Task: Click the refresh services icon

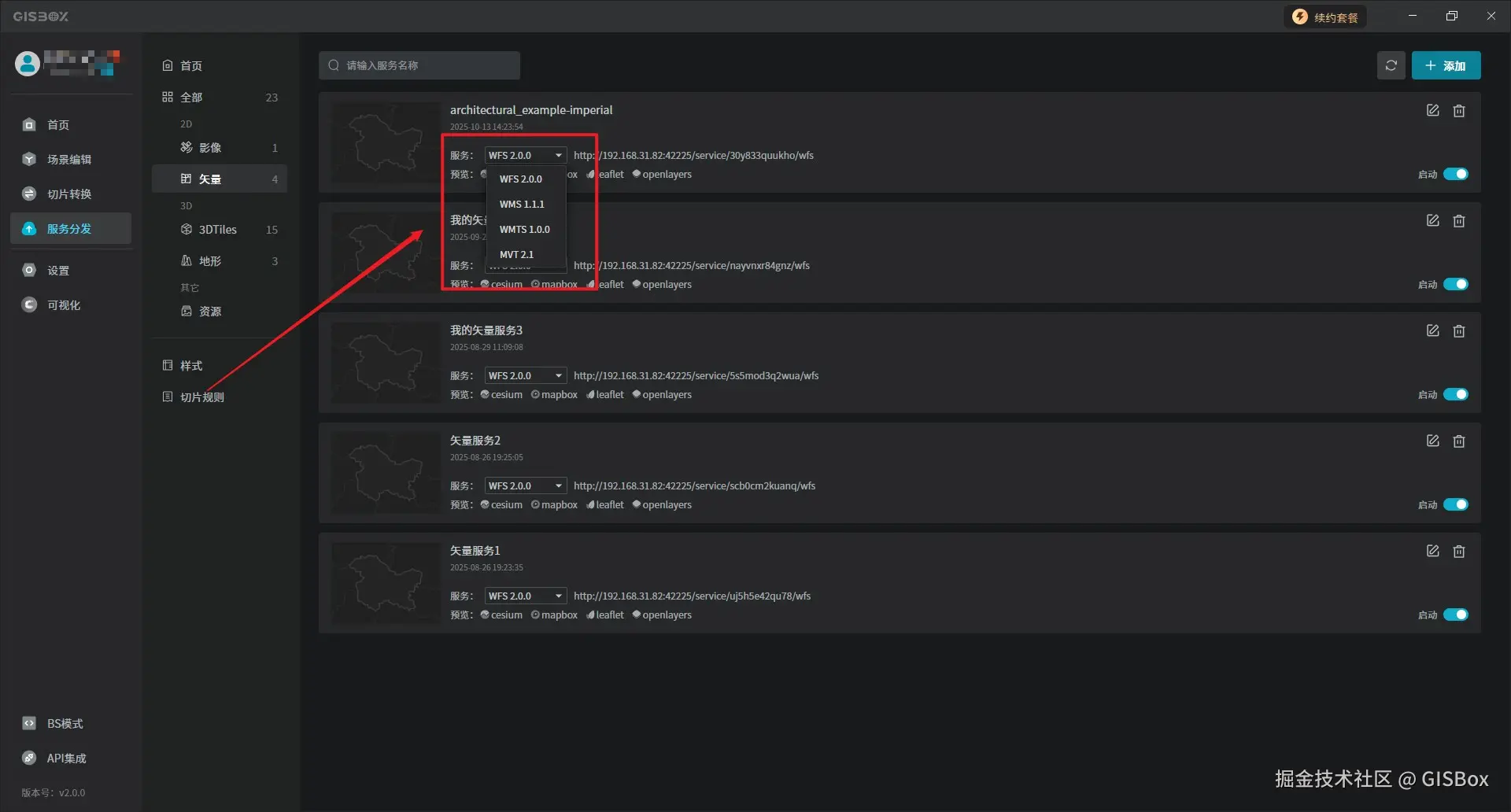Action: [x=1391, y=65]
